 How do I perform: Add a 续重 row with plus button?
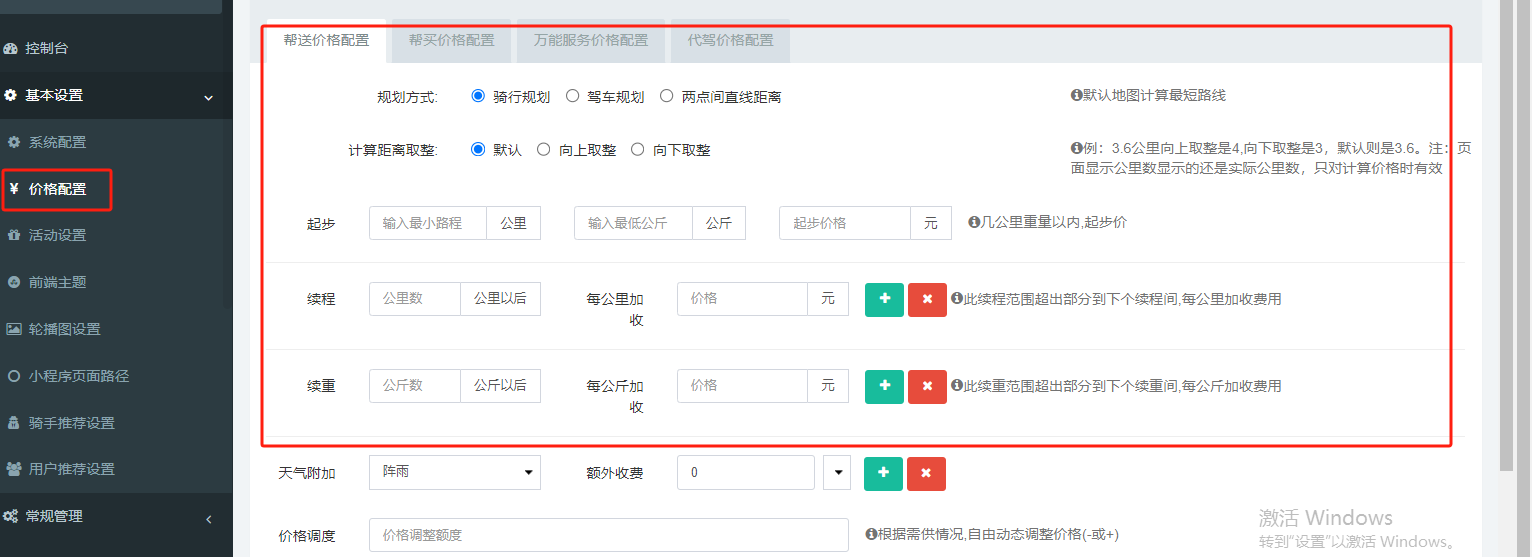(x=884, y=386)
